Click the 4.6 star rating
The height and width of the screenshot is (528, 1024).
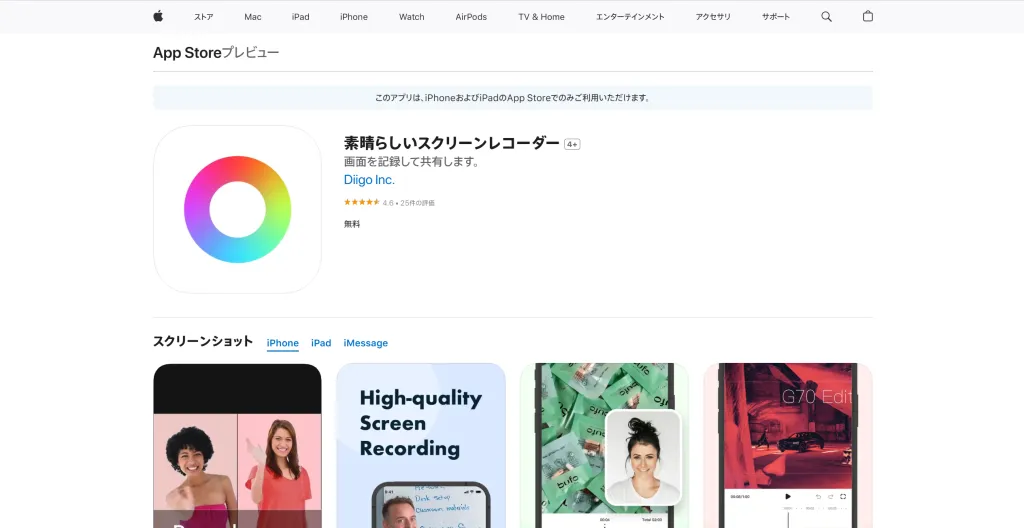[389, 203]
